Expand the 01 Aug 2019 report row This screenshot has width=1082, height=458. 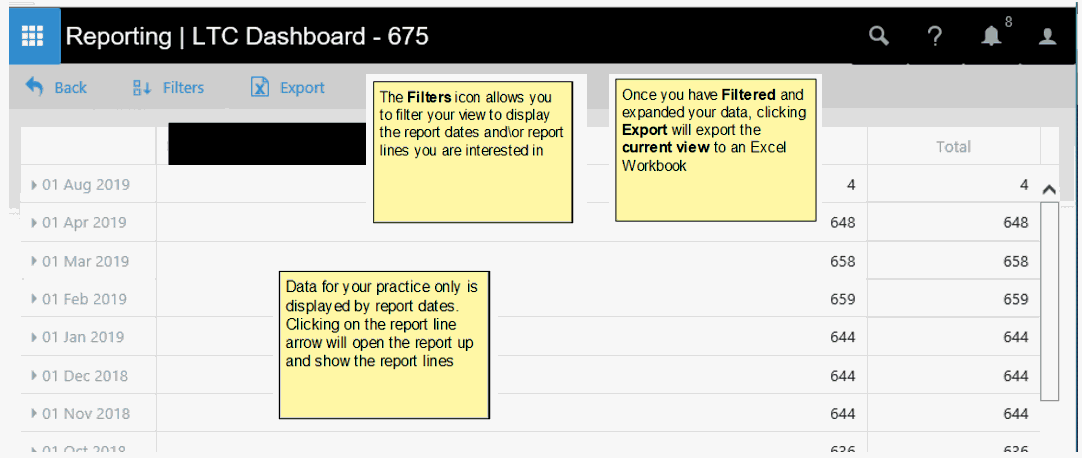pyautogui.click(x=35, y=185)
